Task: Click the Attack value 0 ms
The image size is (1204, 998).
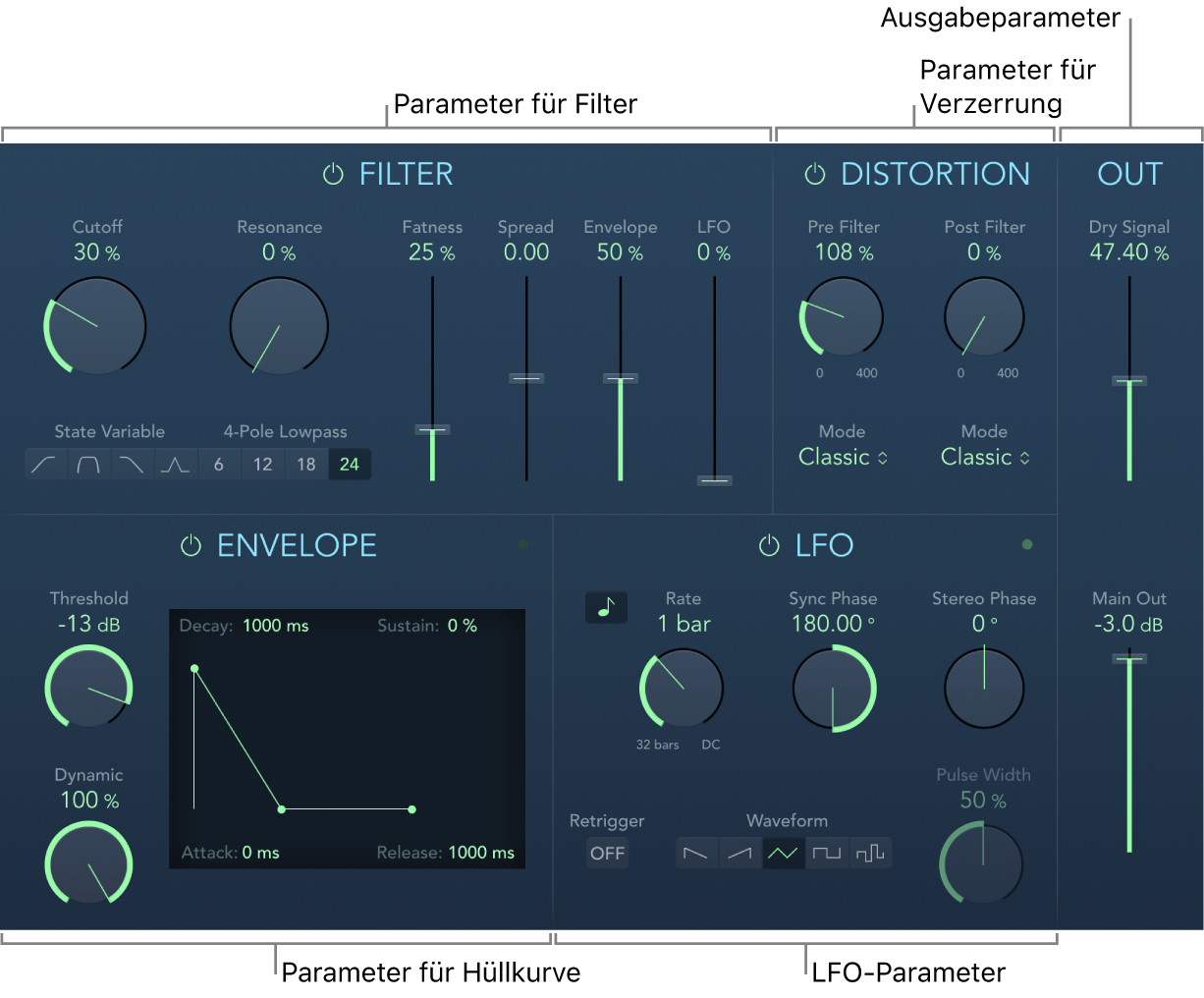Action: coord(260,853)
